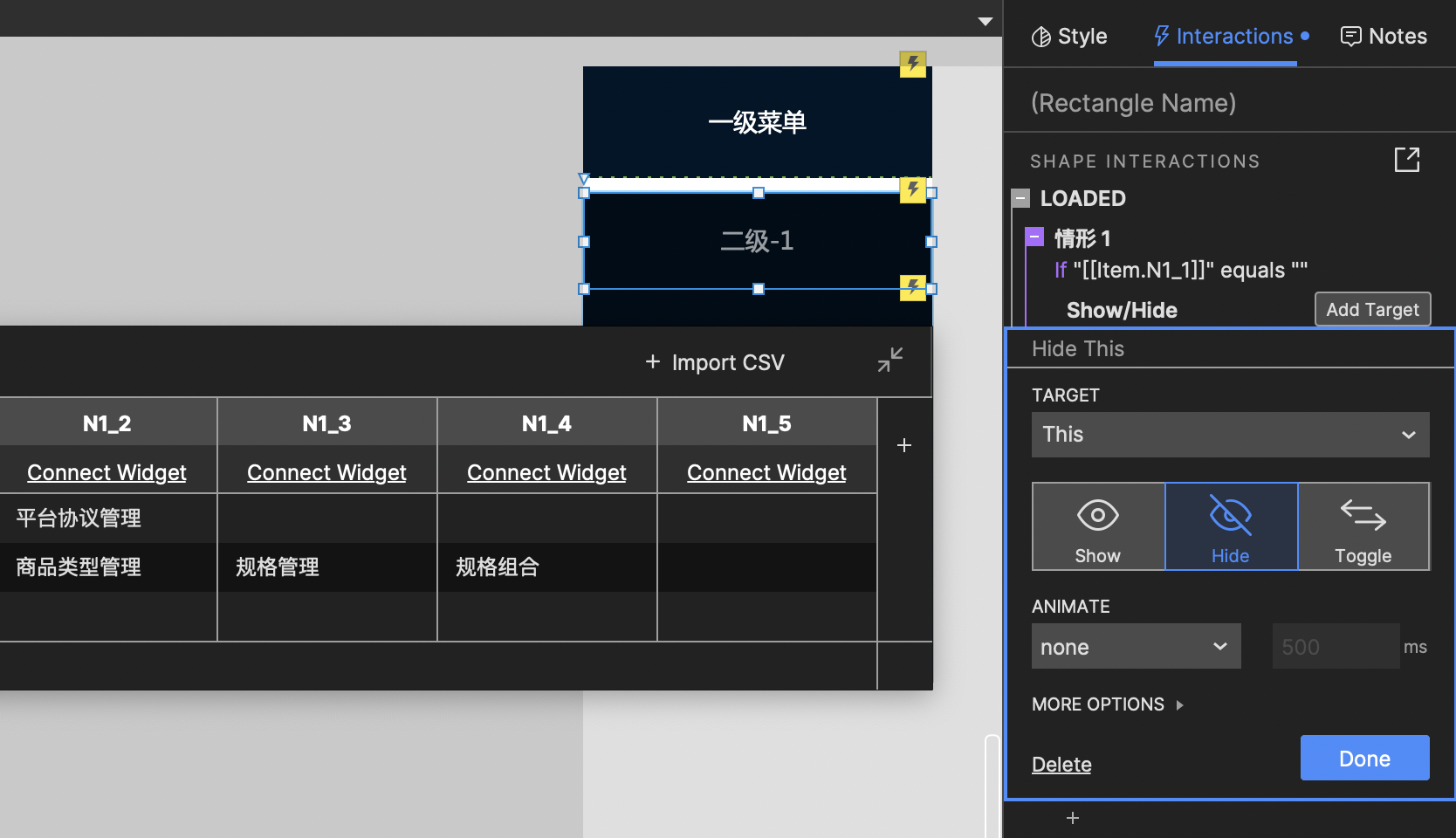Click the Done button
The width and height of the screenshot is (1456, 838).
tap(1363, 758)
